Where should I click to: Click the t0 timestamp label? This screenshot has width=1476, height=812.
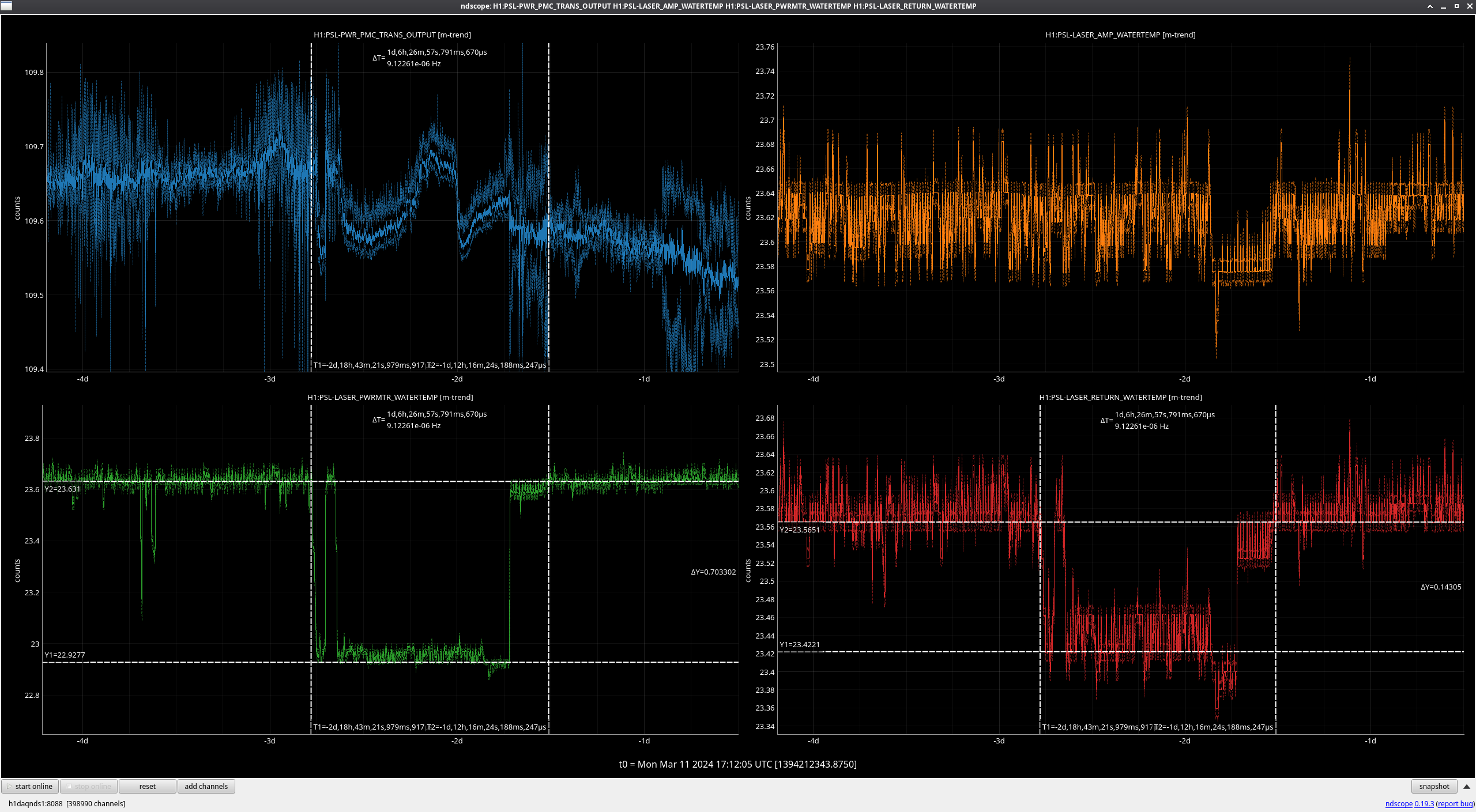[x=737, y=764]
